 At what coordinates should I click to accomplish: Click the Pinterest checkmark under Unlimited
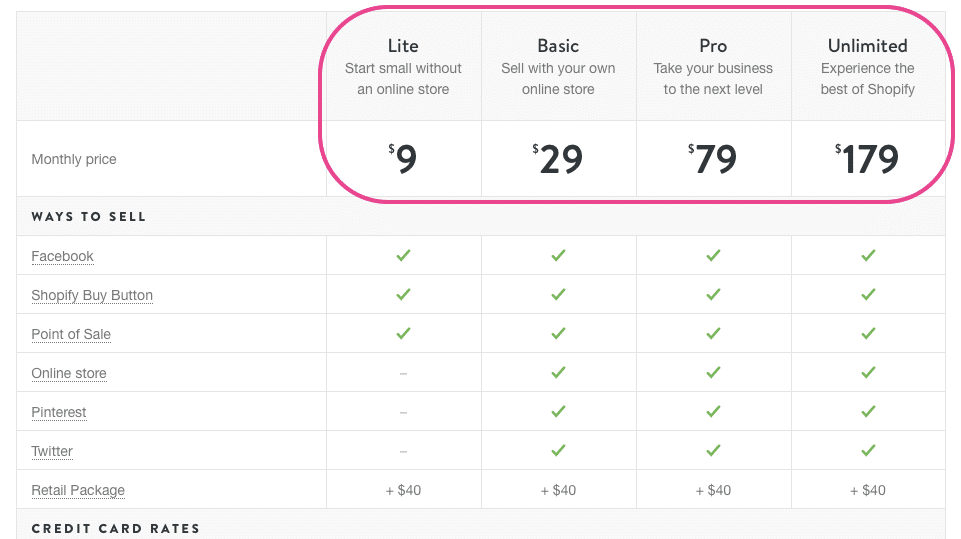868,412
